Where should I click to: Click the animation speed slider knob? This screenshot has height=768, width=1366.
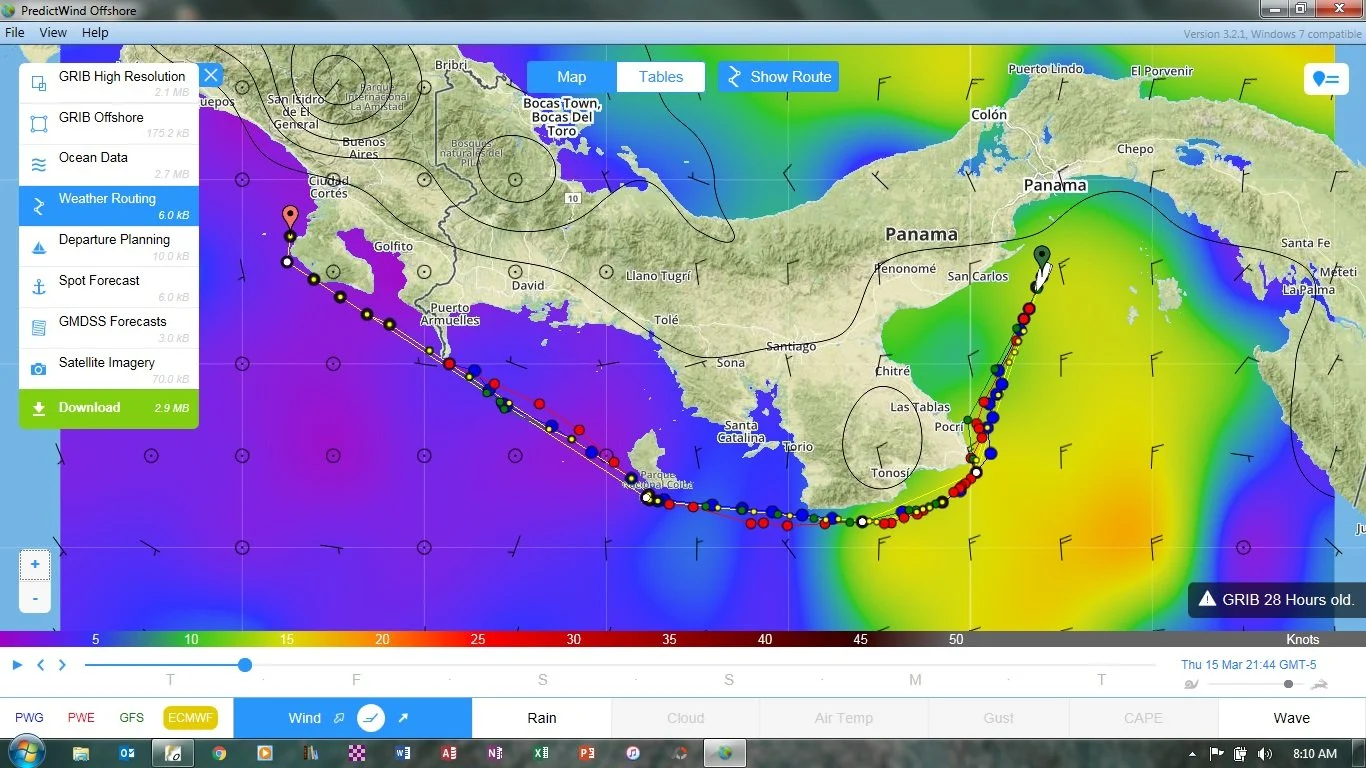coord(1289,684)
